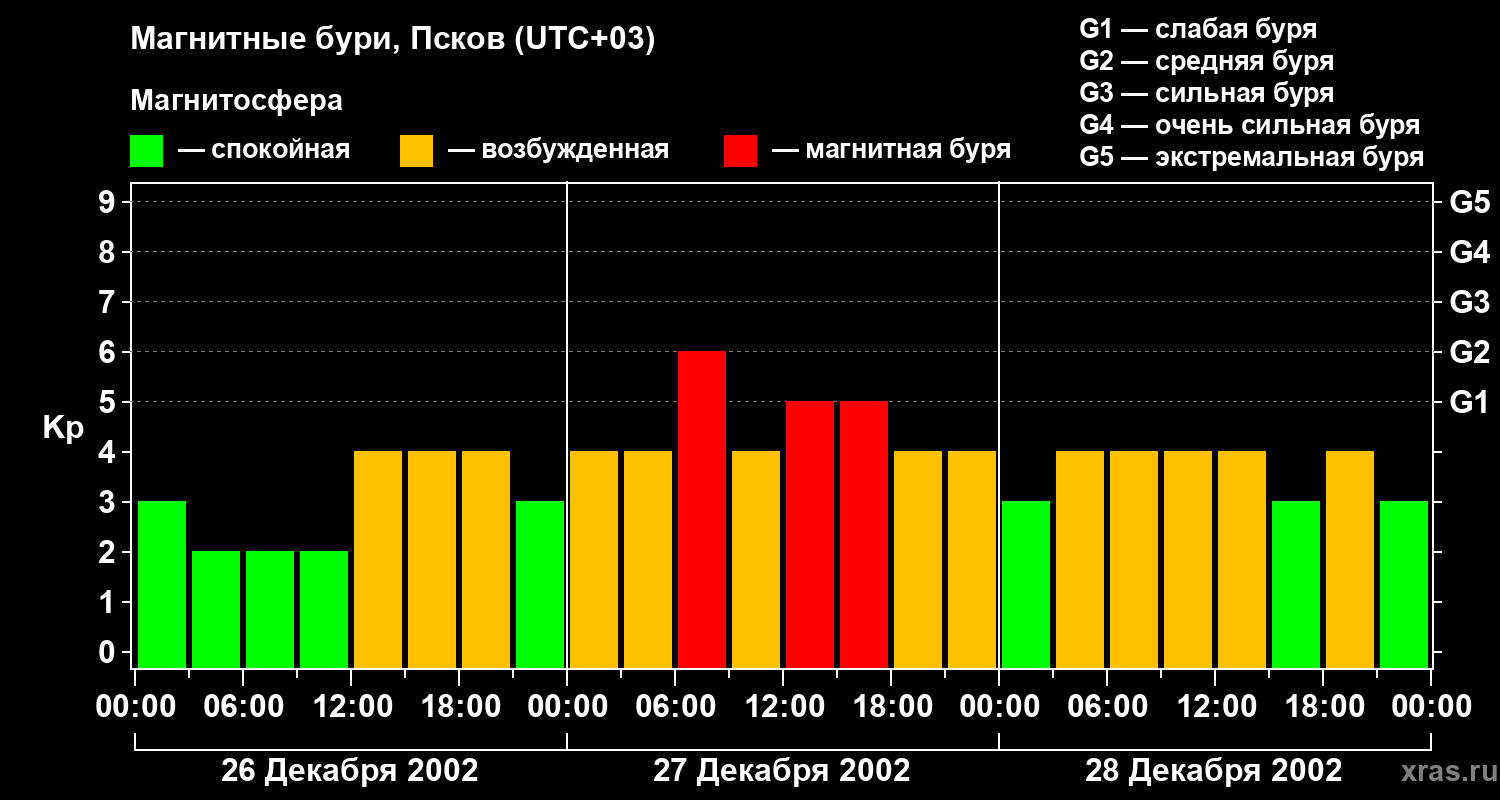Click legend line 'G5 — экстремальная буря'
Image resolution: width=1500 pixels, height=800 pixels.
click(1251, 157)
